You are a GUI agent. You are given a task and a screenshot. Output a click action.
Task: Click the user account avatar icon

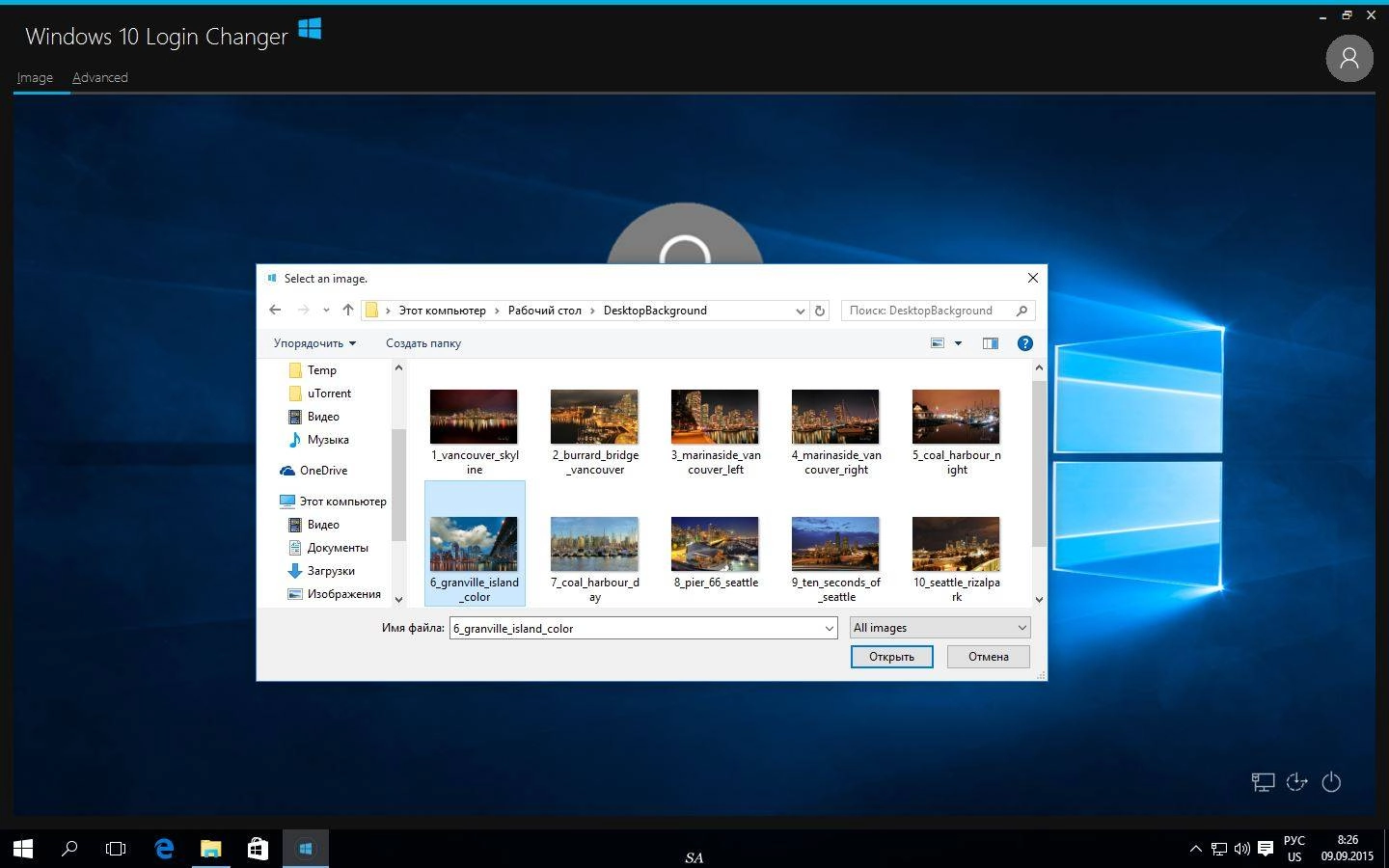click(1349, 59)
